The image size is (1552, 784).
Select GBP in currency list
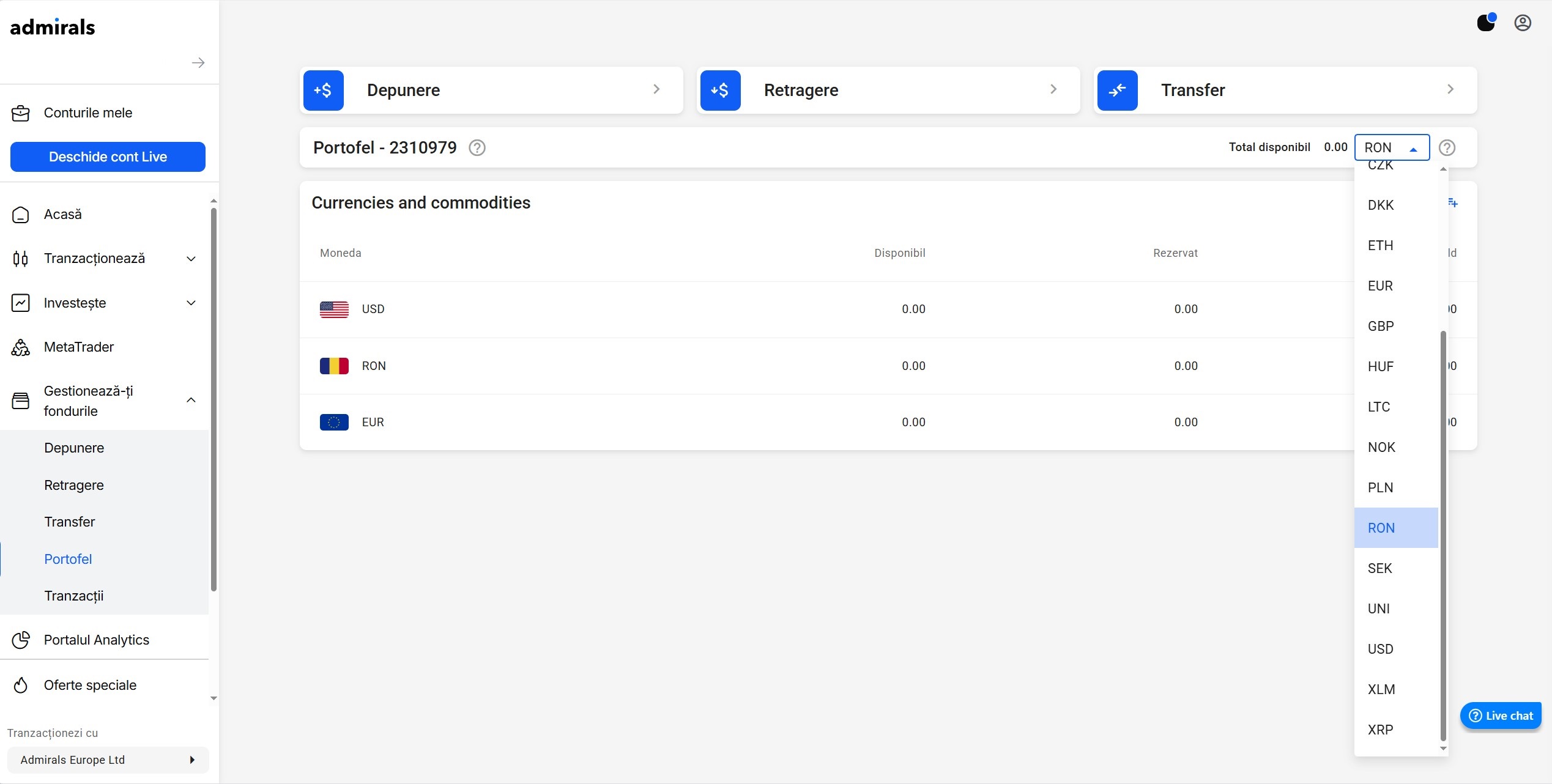click(1396, 326)
